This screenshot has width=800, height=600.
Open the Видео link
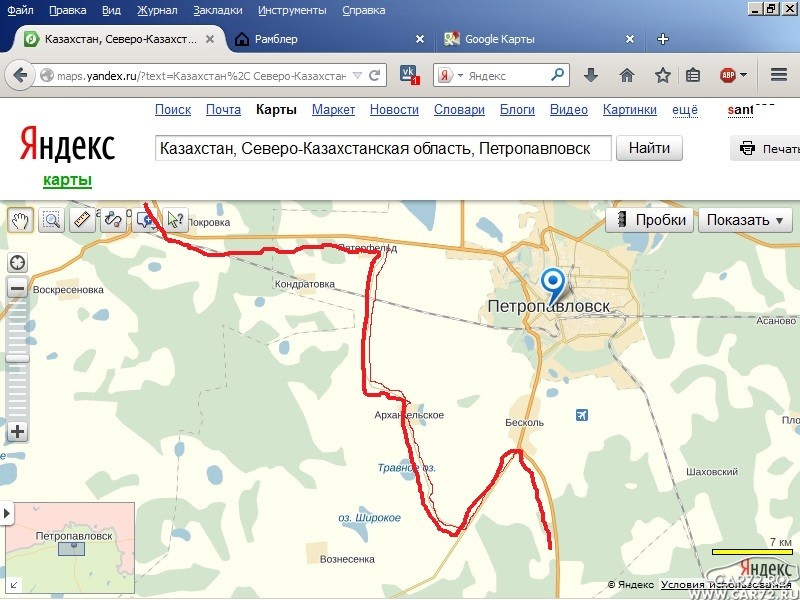[x=569, y=110]
